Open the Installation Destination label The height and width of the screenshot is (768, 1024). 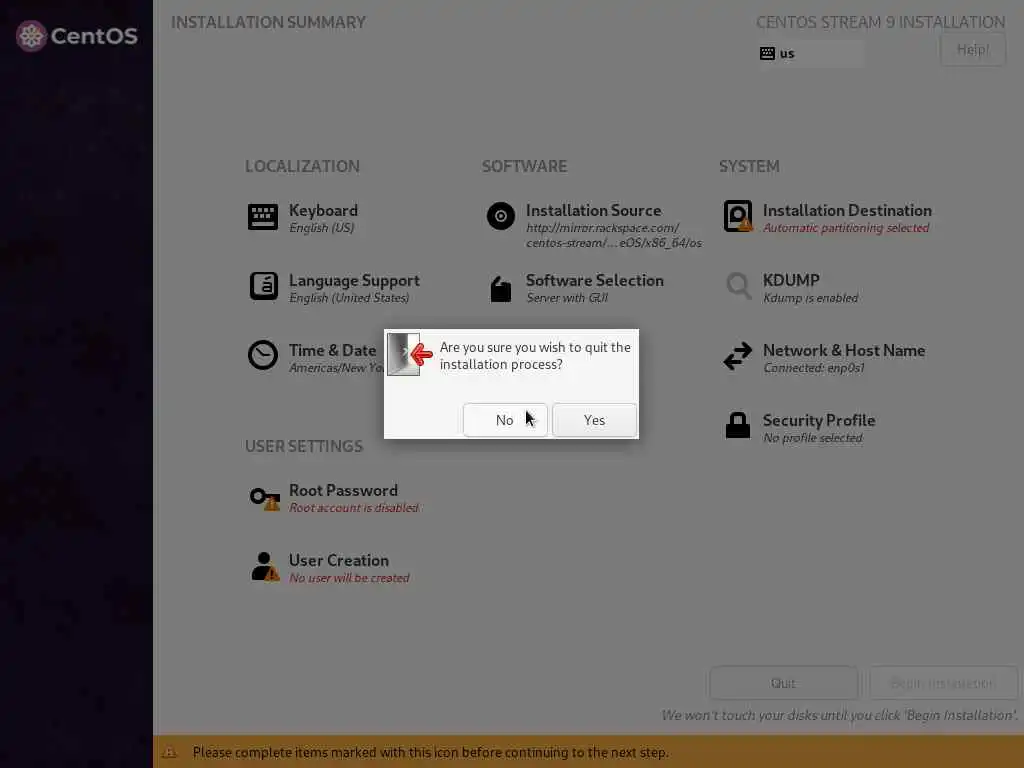(847, 210)
